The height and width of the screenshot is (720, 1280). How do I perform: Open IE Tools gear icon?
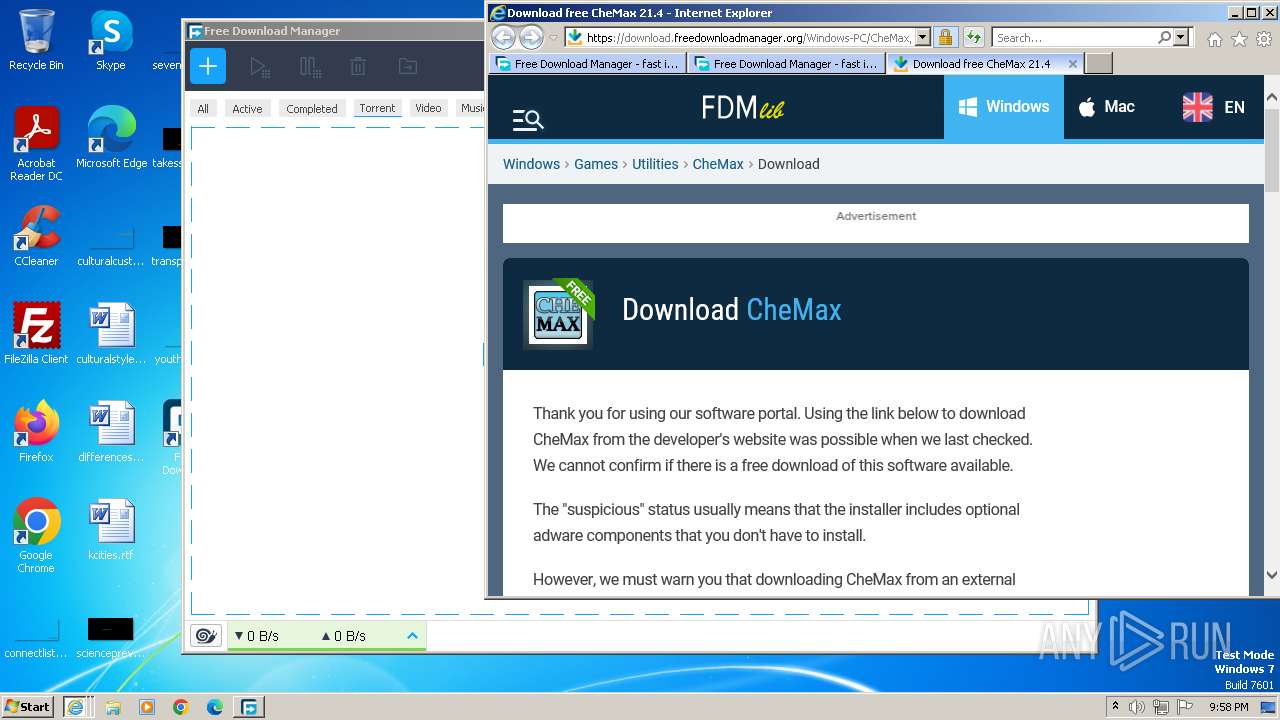(1264, 39)
